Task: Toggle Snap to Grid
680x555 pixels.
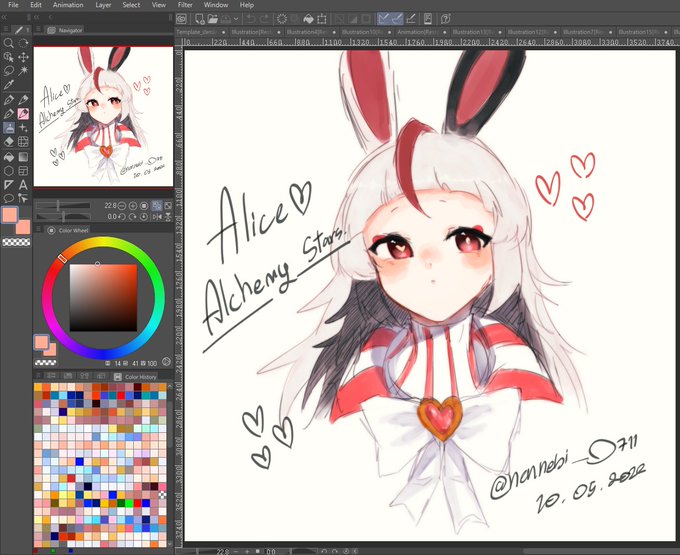Action: tap(411, 19)
